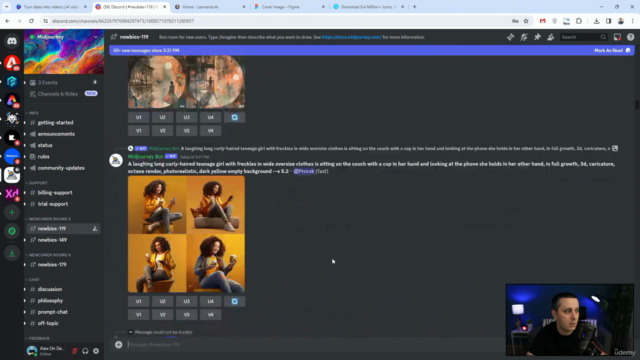Click the @Prorok mention in the prompt

pyautogui.click(x=304, y=171)
